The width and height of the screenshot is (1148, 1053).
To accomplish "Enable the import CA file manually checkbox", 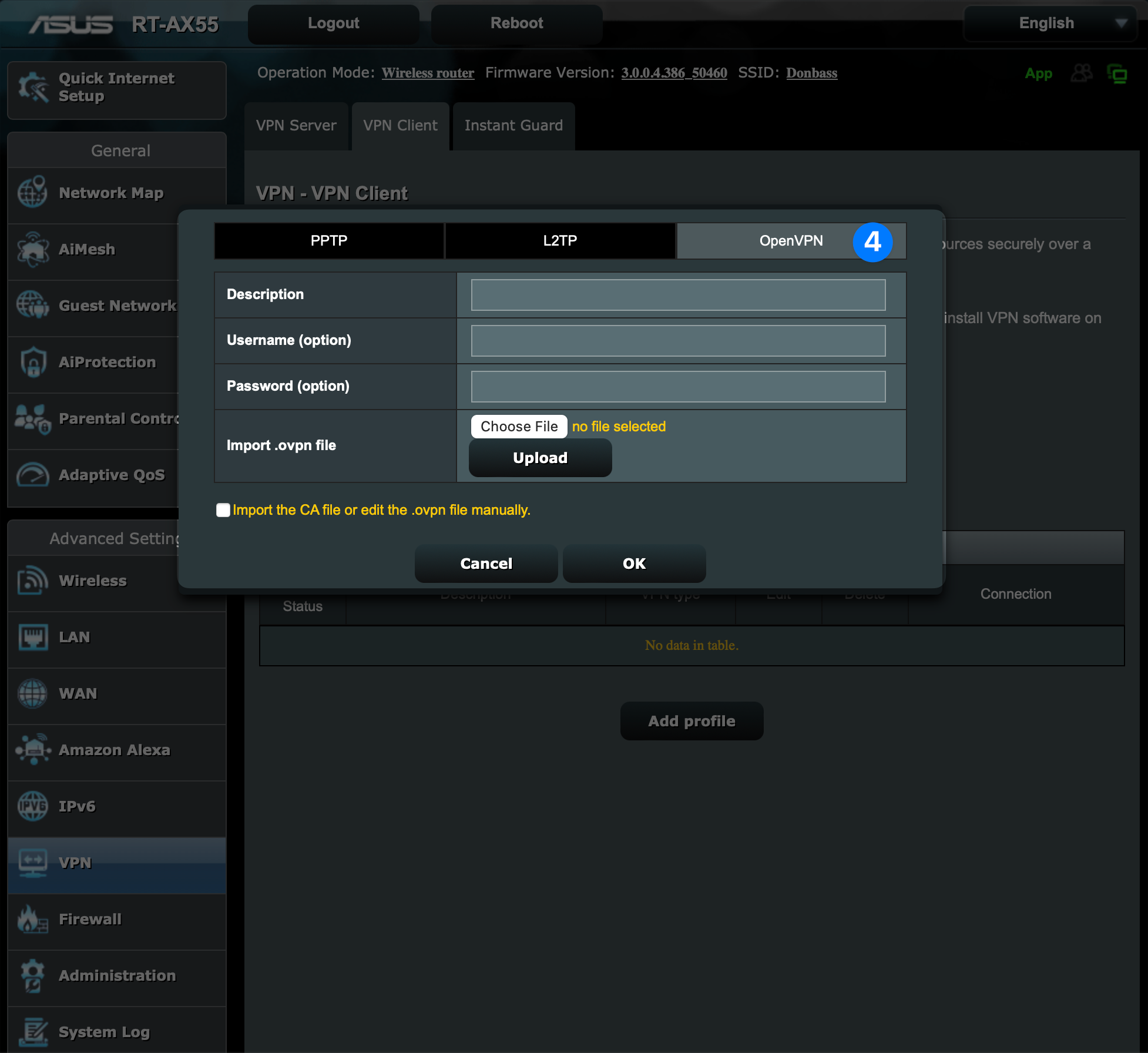I will click(223, 510).
